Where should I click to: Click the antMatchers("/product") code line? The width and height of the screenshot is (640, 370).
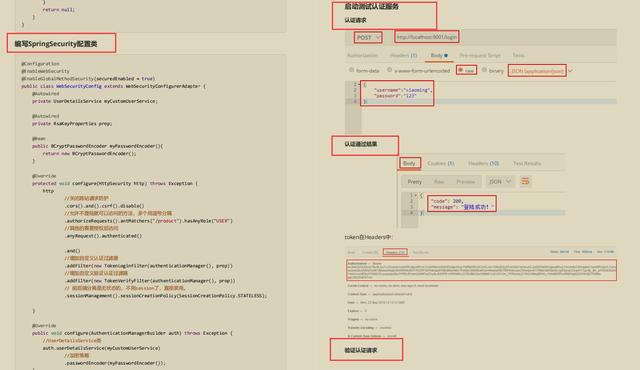pos(148,221)
